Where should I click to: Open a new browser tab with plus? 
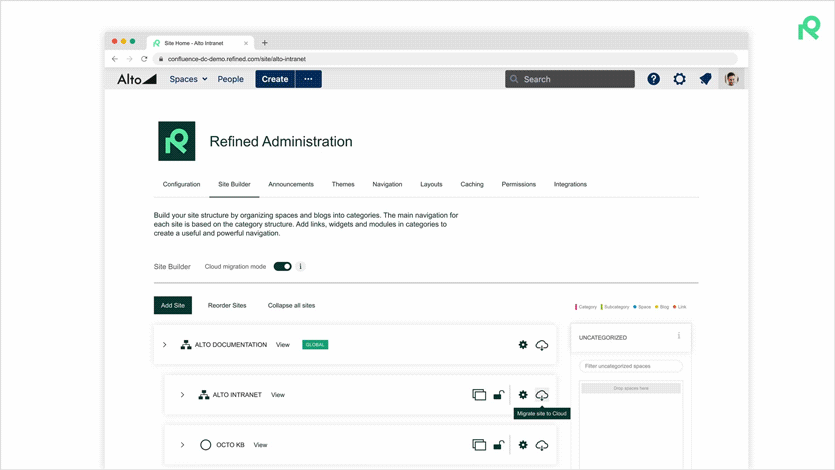pyautogui.click(x=265, y=43)
